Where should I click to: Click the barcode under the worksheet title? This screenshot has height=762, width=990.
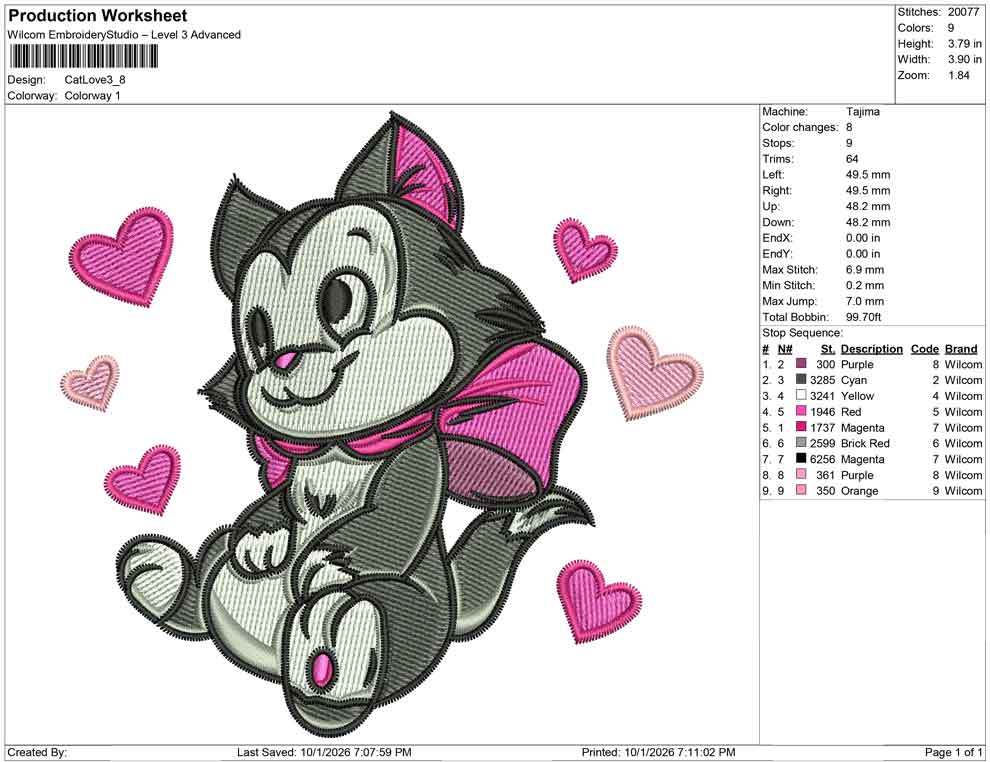click(83, 57)
